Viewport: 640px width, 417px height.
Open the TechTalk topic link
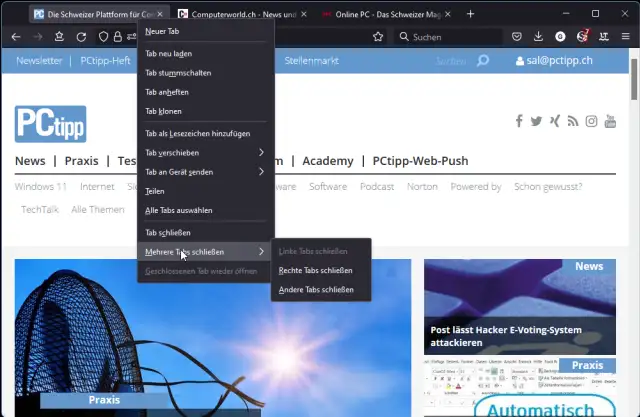[x=40, y=210]
